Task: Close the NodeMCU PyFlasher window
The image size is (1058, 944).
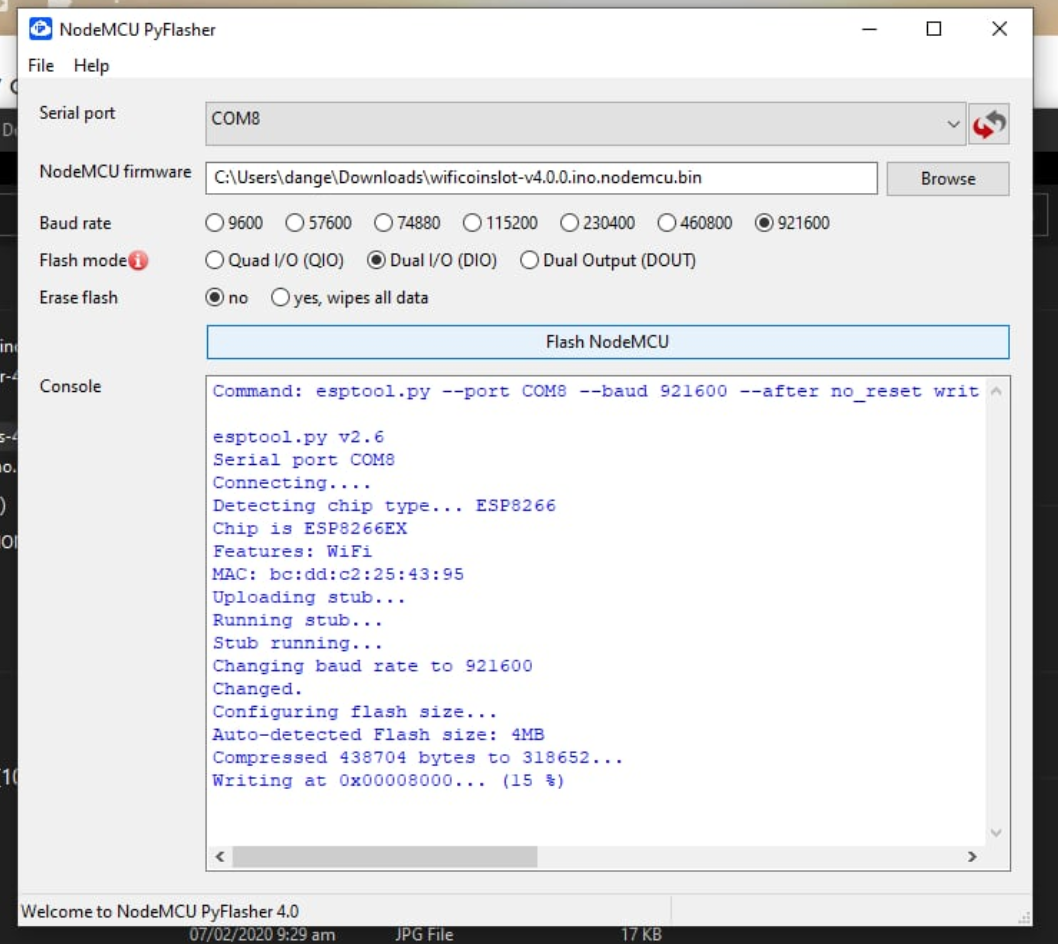Action: (999, 29)
